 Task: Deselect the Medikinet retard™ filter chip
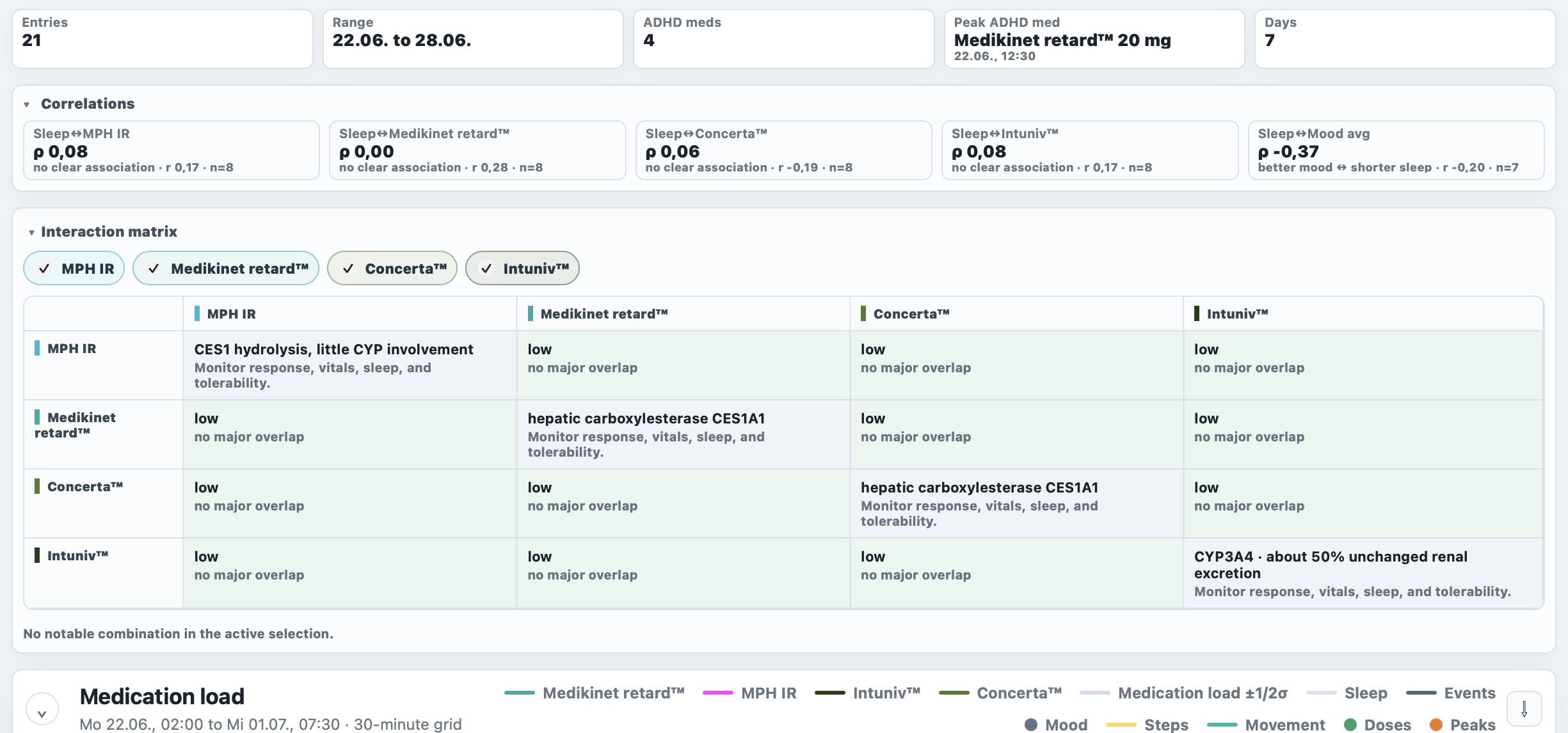(x=226, y=268)
